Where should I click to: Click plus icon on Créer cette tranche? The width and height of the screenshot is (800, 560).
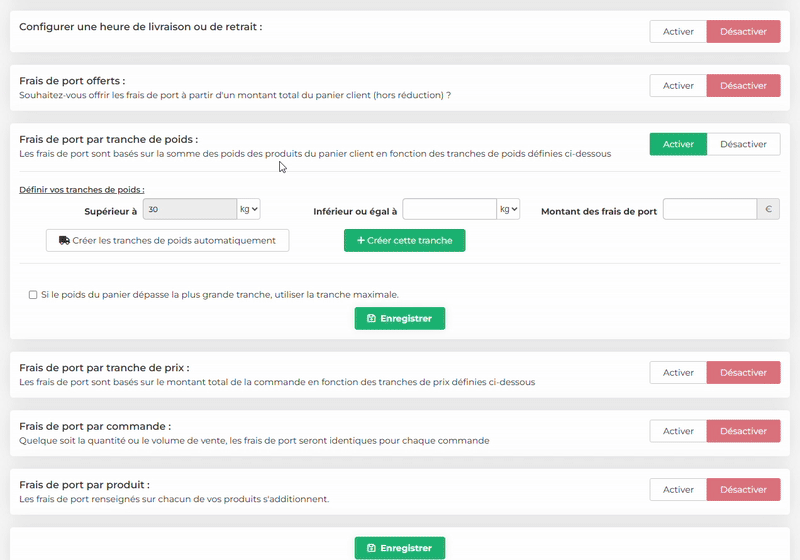[361, 241]
